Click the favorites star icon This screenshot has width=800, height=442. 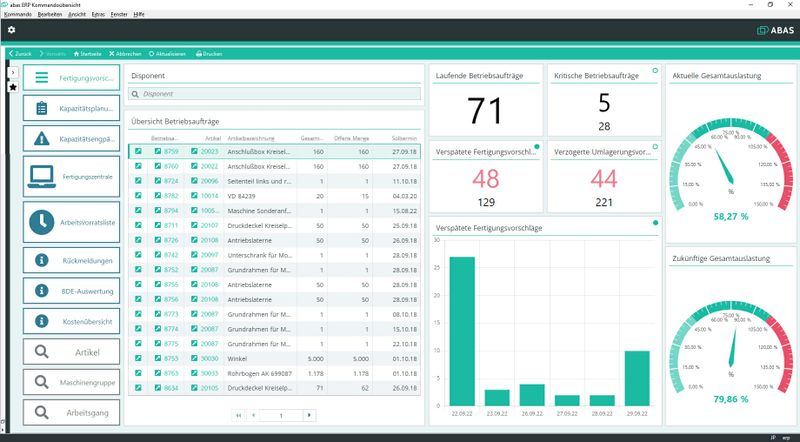[13, 87]
